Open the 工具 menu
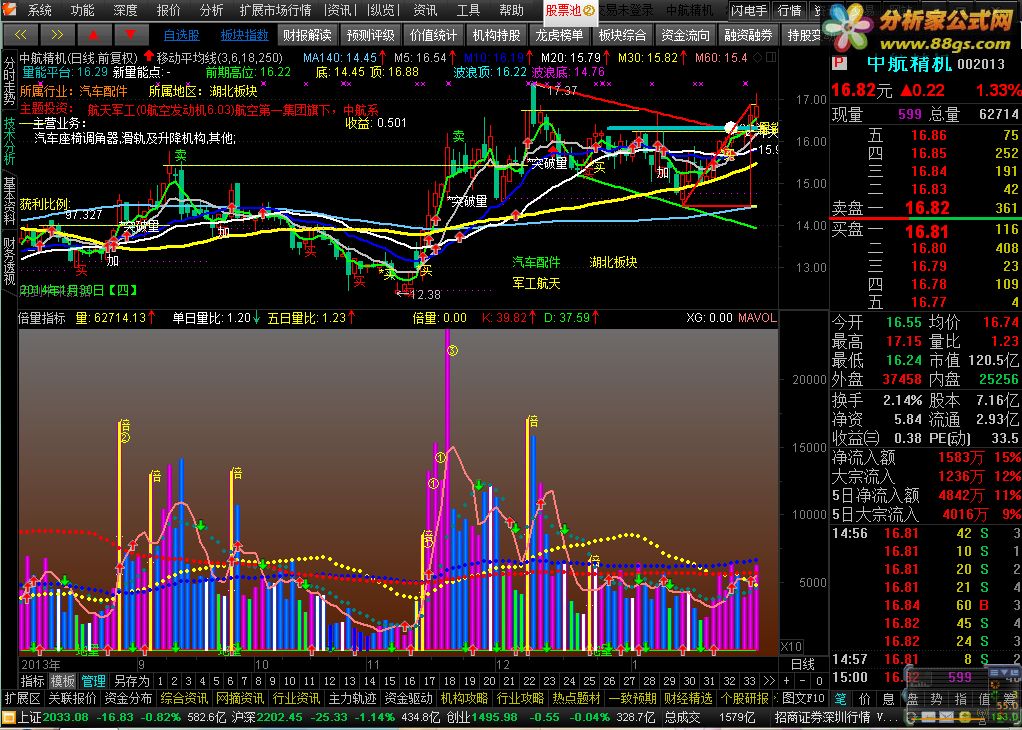Viewport: 1022px width, 730px height. pos(468,10)
